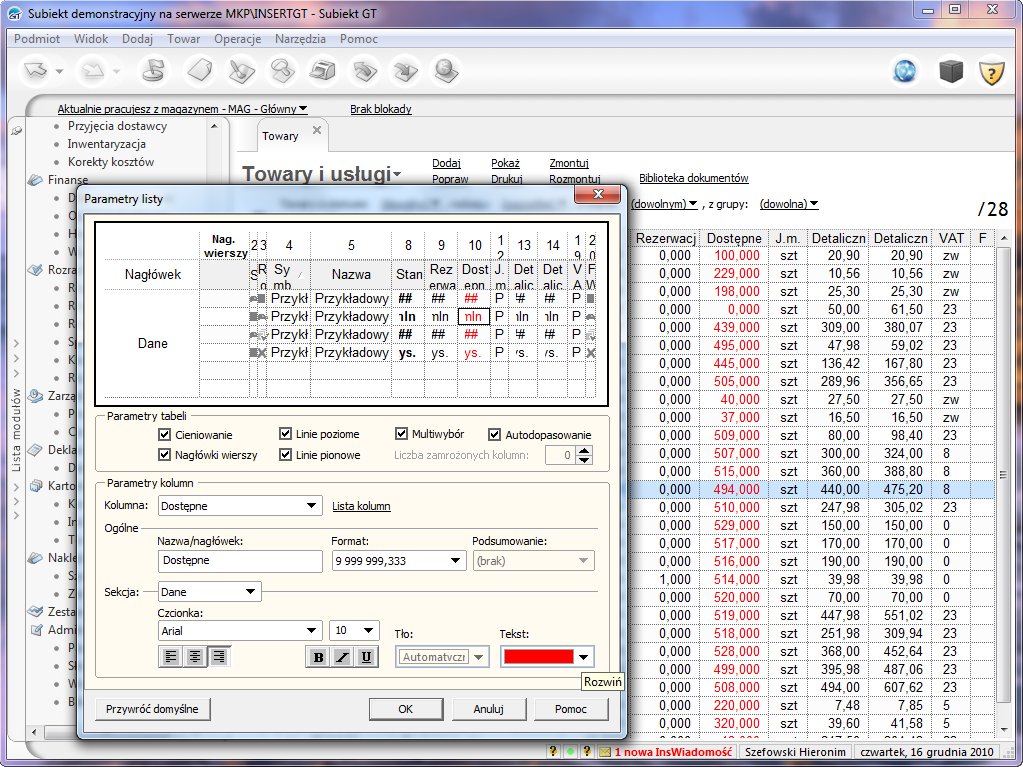This screenshot has height=767, width=1023.
Task: Click the yellow help shield icon
Action: click(x=990, y=72)
